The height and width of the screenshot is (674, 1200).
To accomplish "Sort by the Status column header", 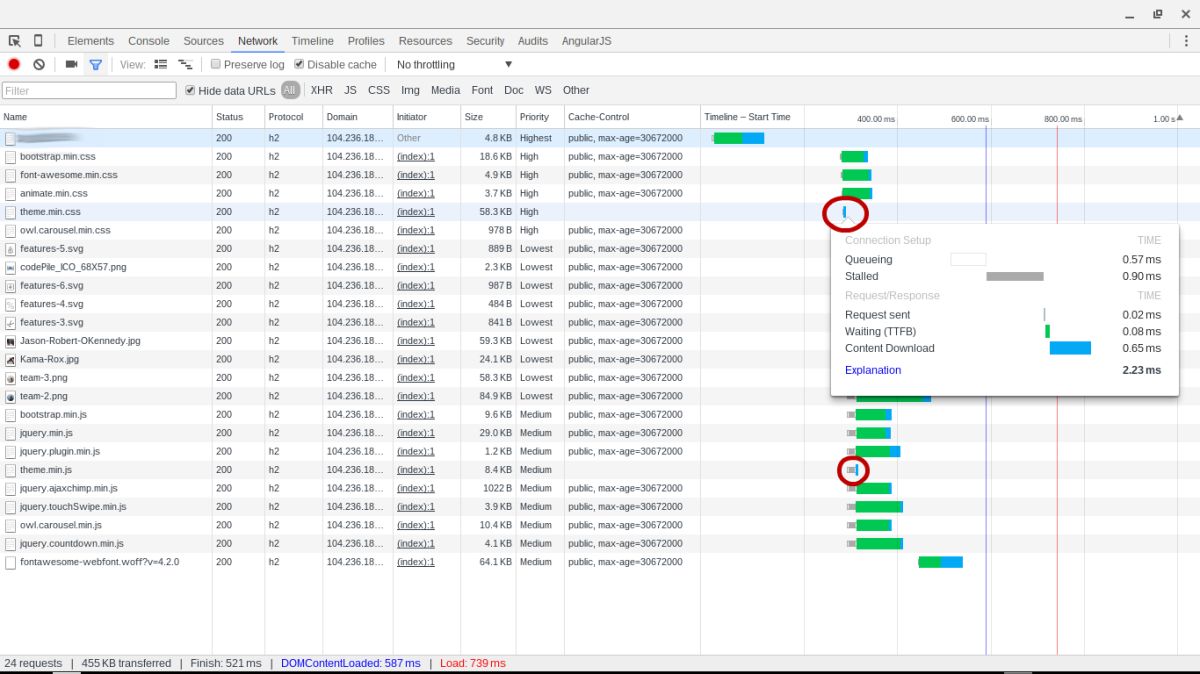I will point(238,117).
